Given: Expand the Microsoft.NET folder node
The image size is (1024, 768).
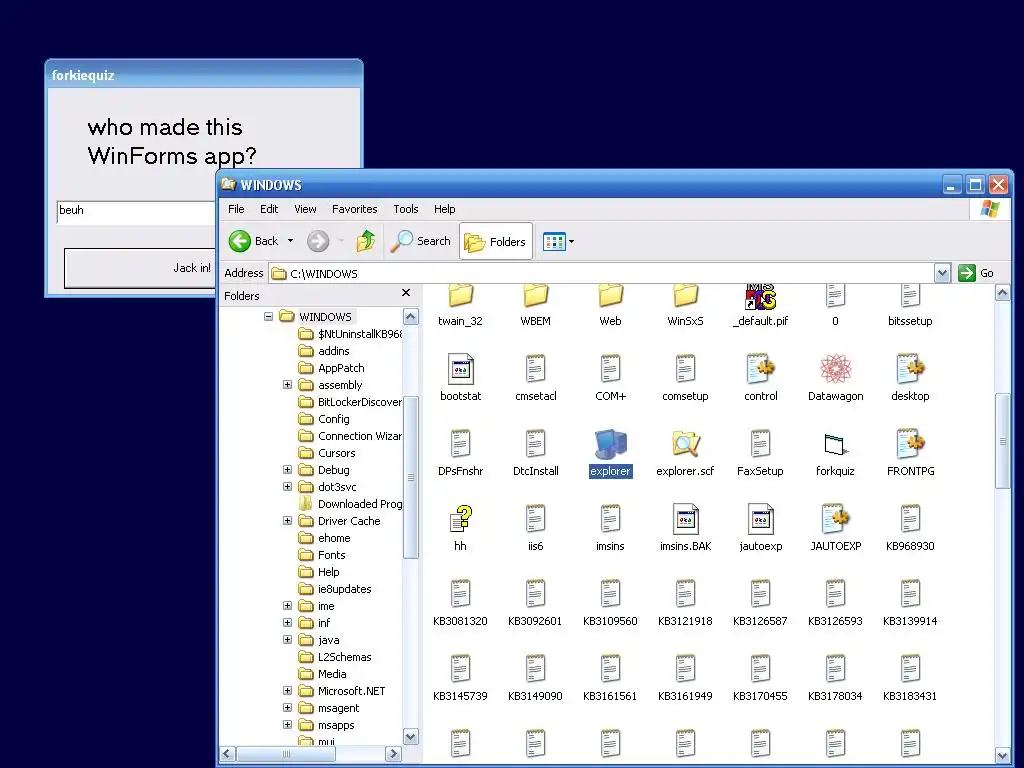Looking at the screenshot, I should click(287, 690).
